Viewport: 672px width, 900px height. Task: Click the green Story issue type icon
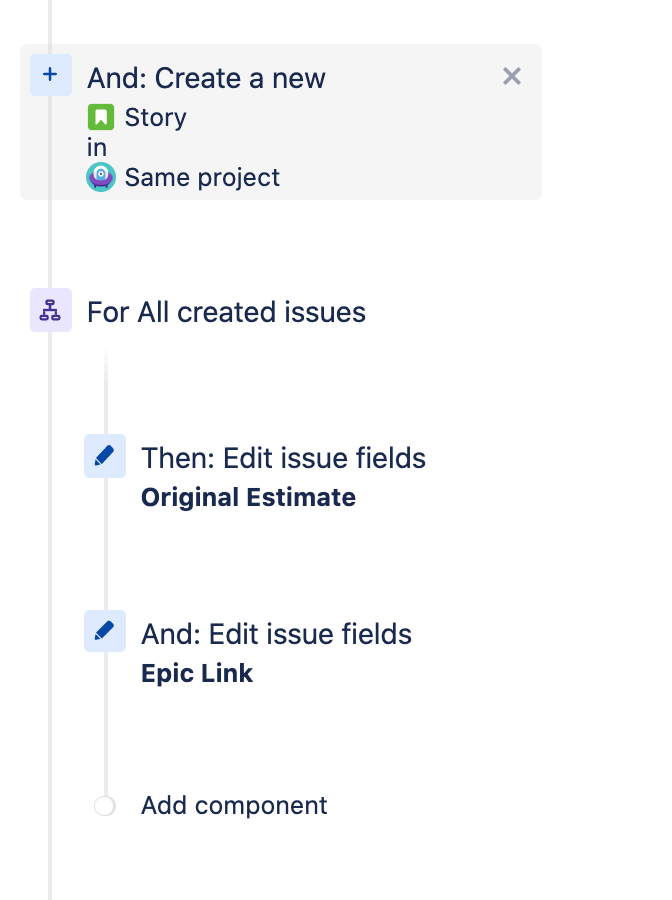click(101, 117)
